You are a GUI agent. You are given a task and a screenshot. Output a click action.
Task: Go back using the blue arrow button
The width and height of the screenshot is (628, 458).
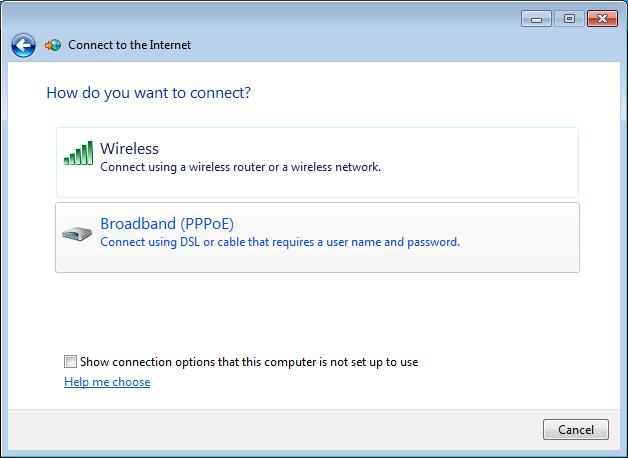point(23,45)
